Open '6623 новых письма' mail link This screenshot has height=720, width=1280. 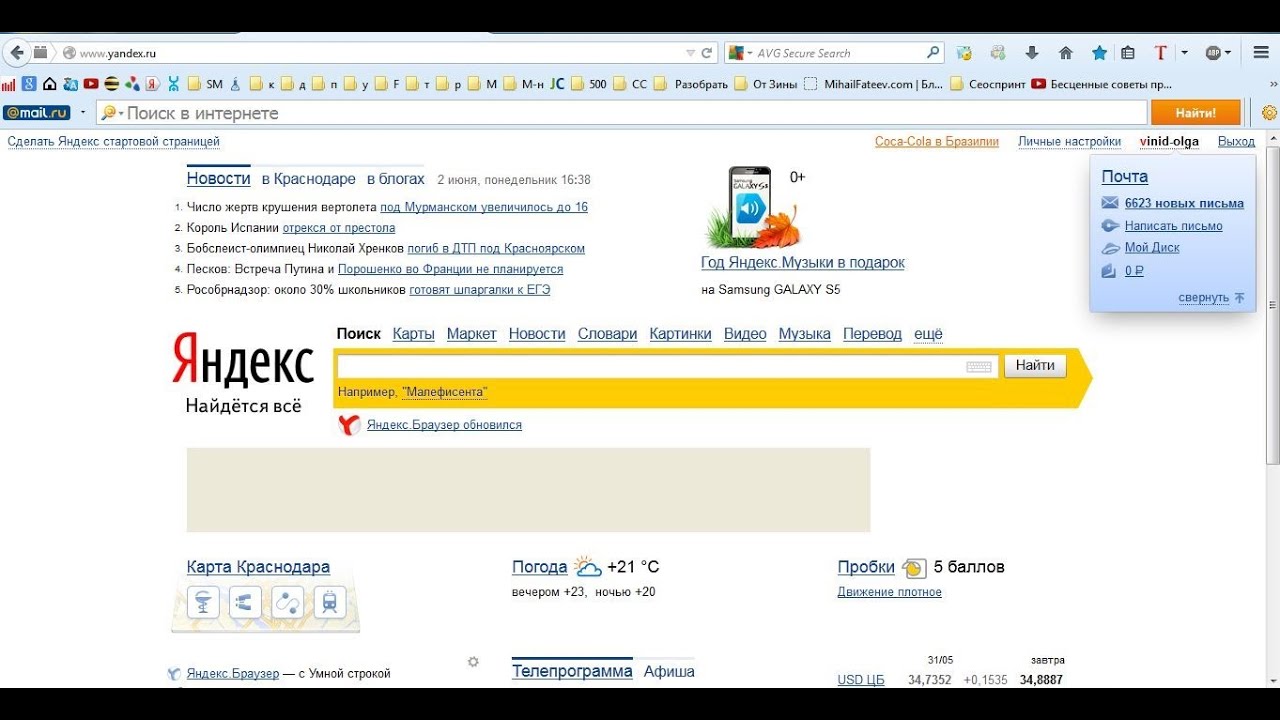click(1184, 203)
